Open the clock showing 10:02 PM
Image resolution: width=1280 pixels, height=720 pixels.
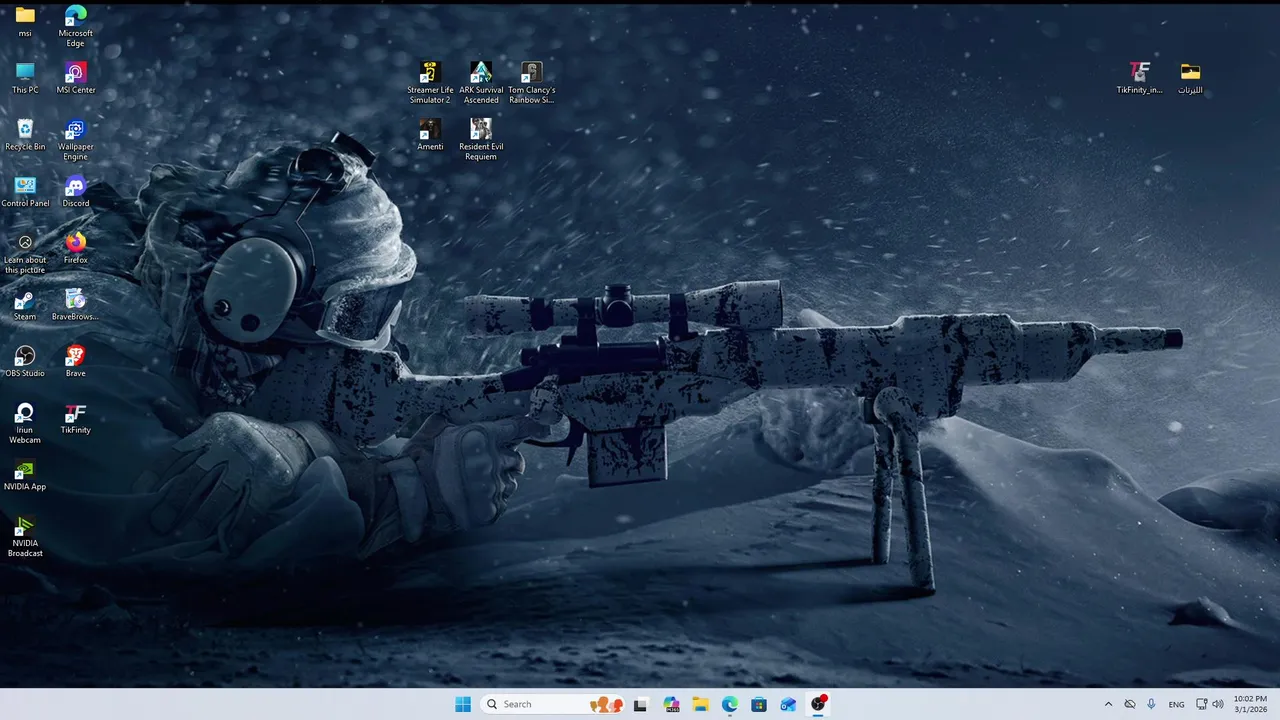pos(1250,704)
